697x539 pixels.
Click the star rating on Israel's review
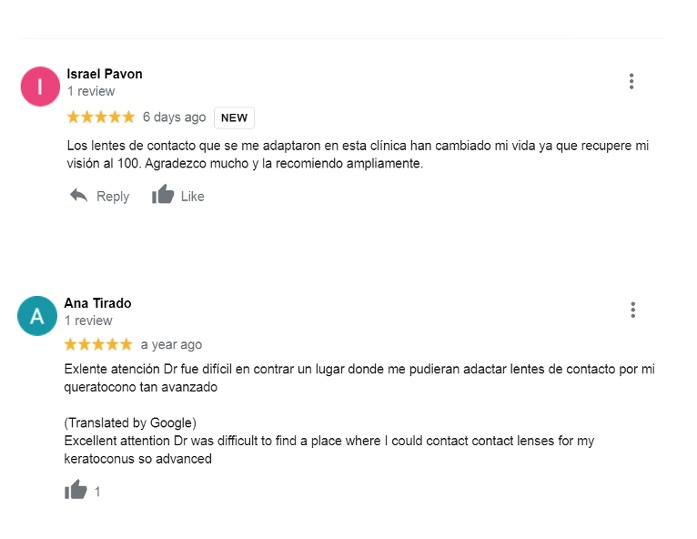click(x=101, y=117)
